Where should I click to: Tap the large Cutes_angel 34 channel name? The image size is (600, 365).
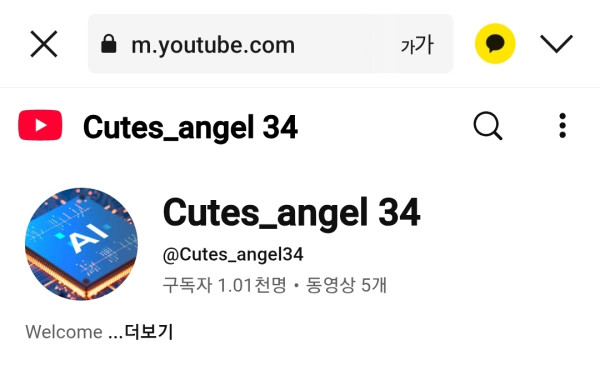coord(292,213)
